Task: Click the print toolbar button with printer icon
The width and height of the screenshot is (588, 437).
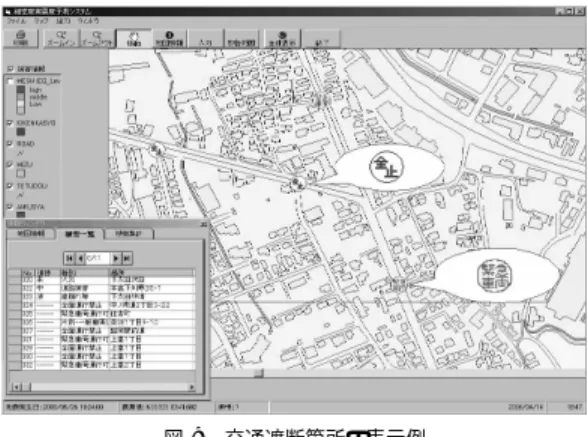Action: (x=21, y=38)
